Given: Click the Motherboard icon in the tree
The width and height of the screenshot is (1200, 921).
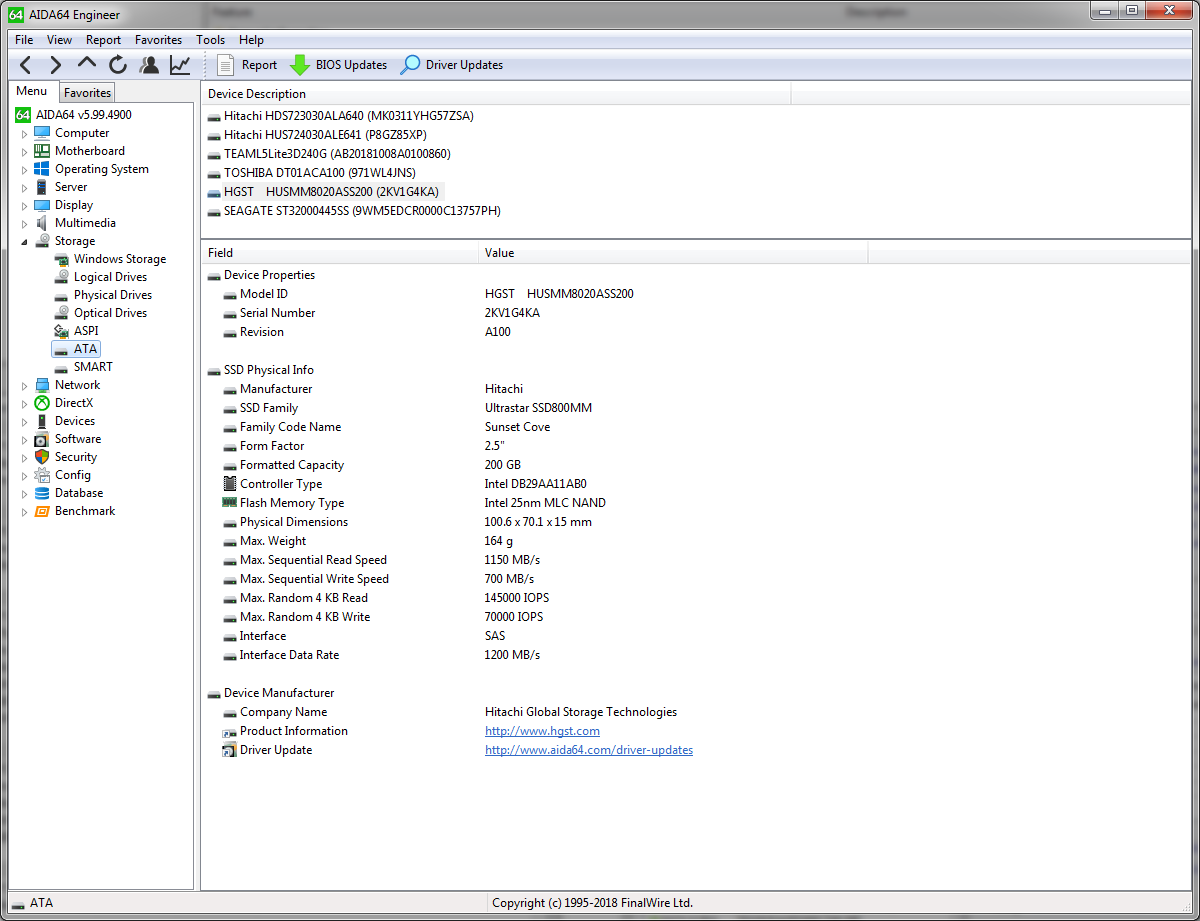Looking at the screenshot, I should (x=42, y=151).
